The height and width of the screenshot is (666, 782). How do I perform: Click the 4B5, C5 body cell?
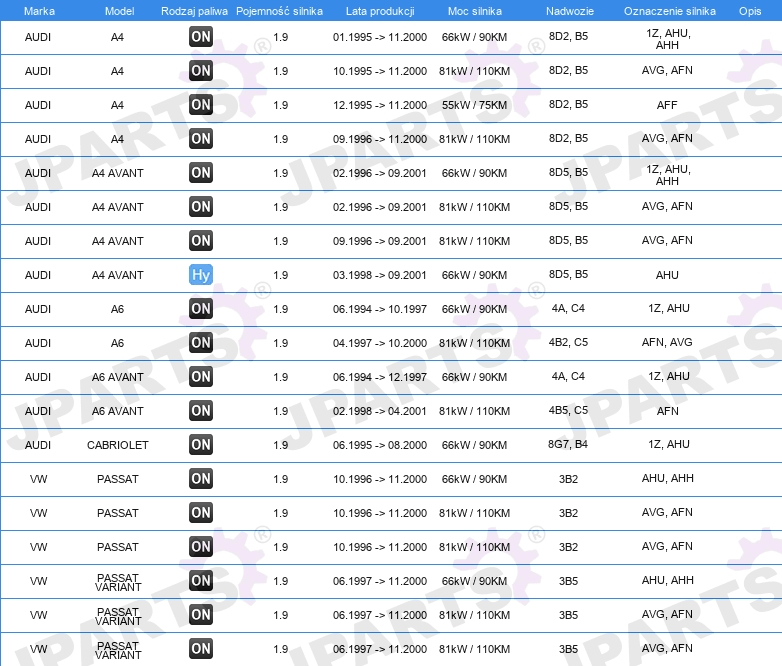(x=568, y=410)
